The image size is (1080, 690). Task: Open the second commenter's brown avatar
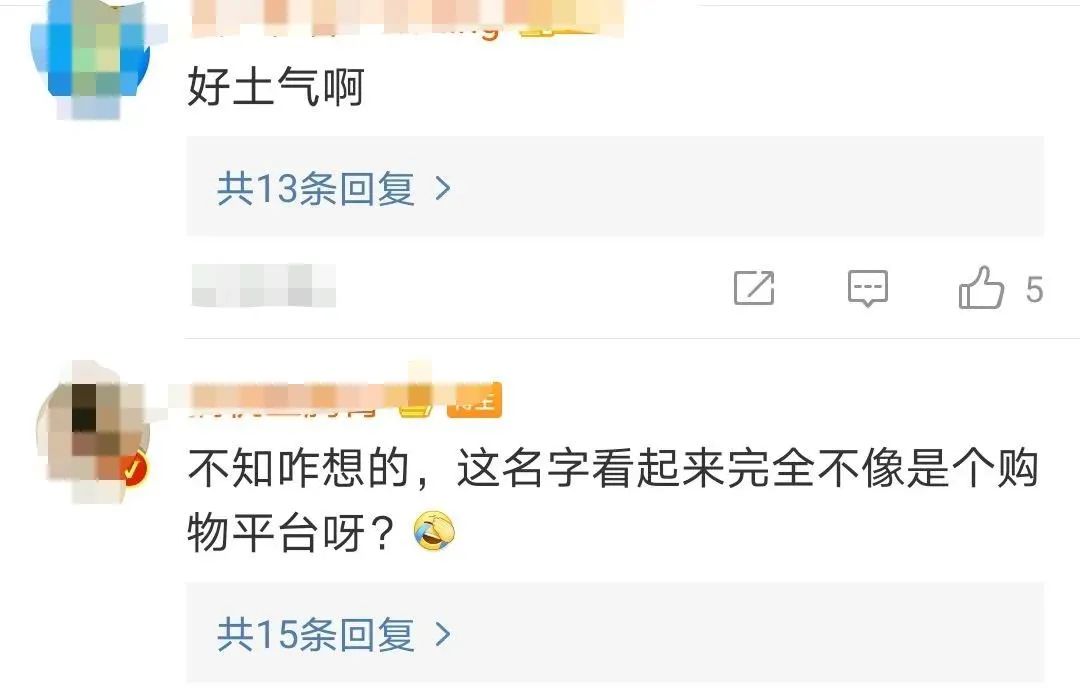(x=93, y=432)
